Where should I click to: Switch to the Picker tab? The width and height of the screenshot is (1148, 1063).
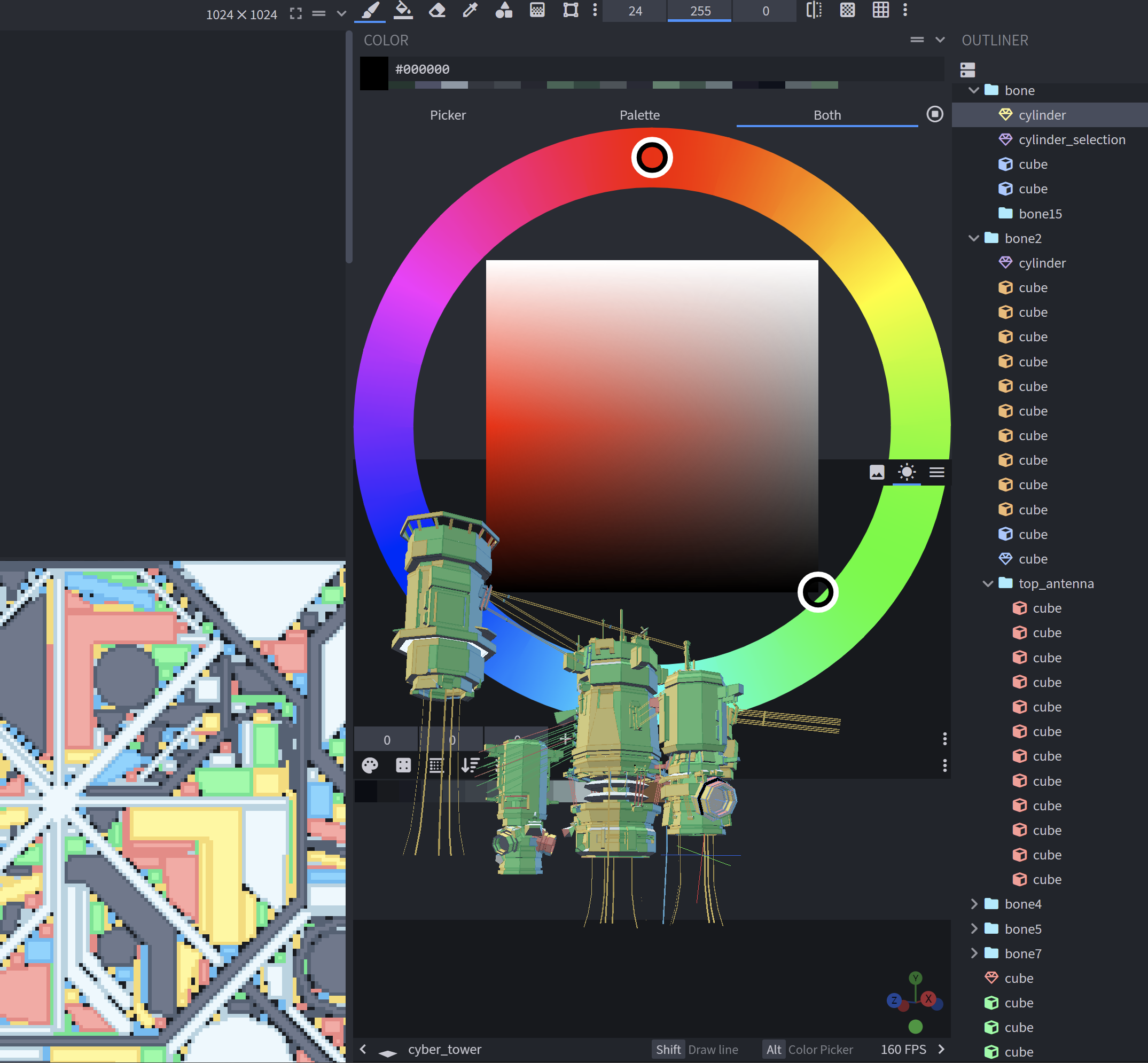click(448, 114)
